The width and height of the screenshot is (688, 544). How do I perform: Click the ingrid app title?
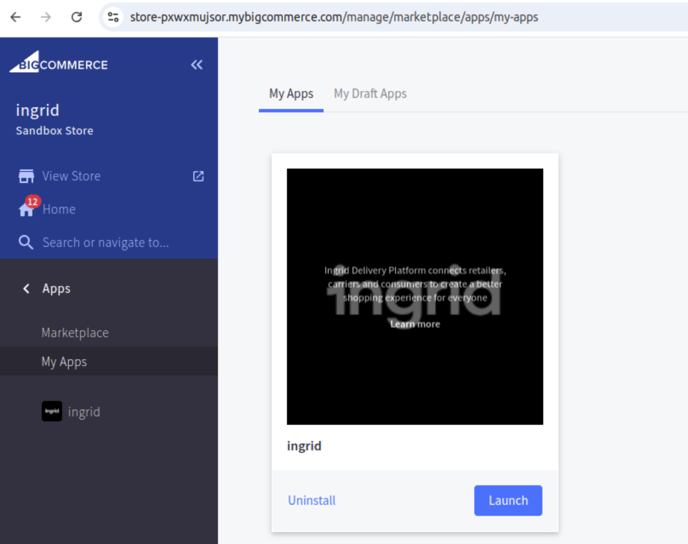pos(304,446)
